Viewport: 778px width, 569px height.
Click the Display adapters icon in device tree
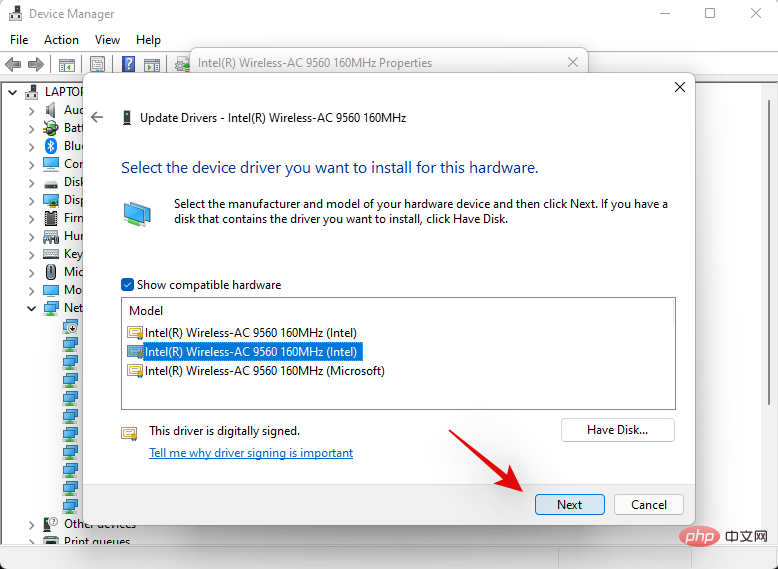51,200
